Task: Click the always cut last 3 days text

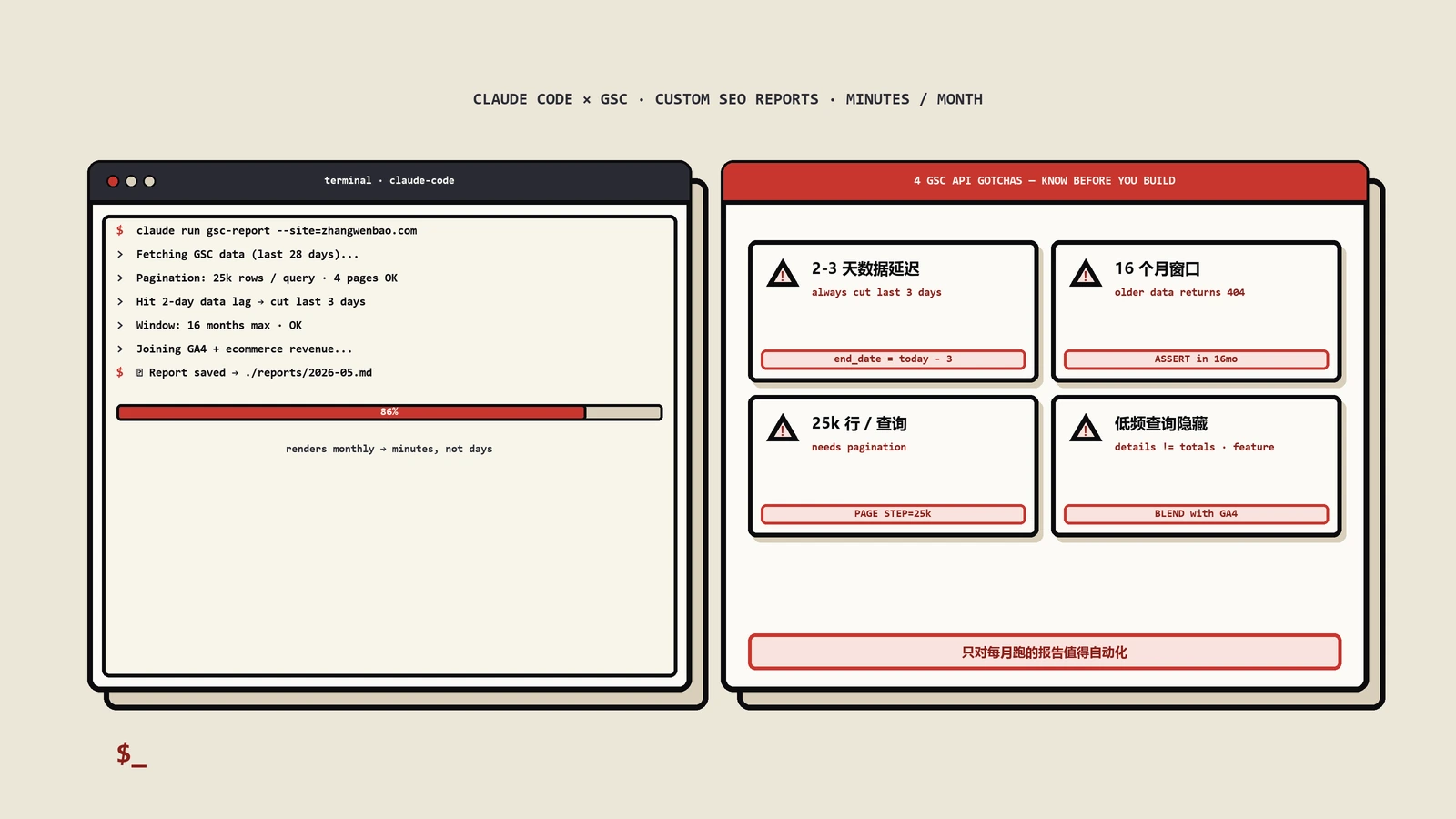Action: 876,292
